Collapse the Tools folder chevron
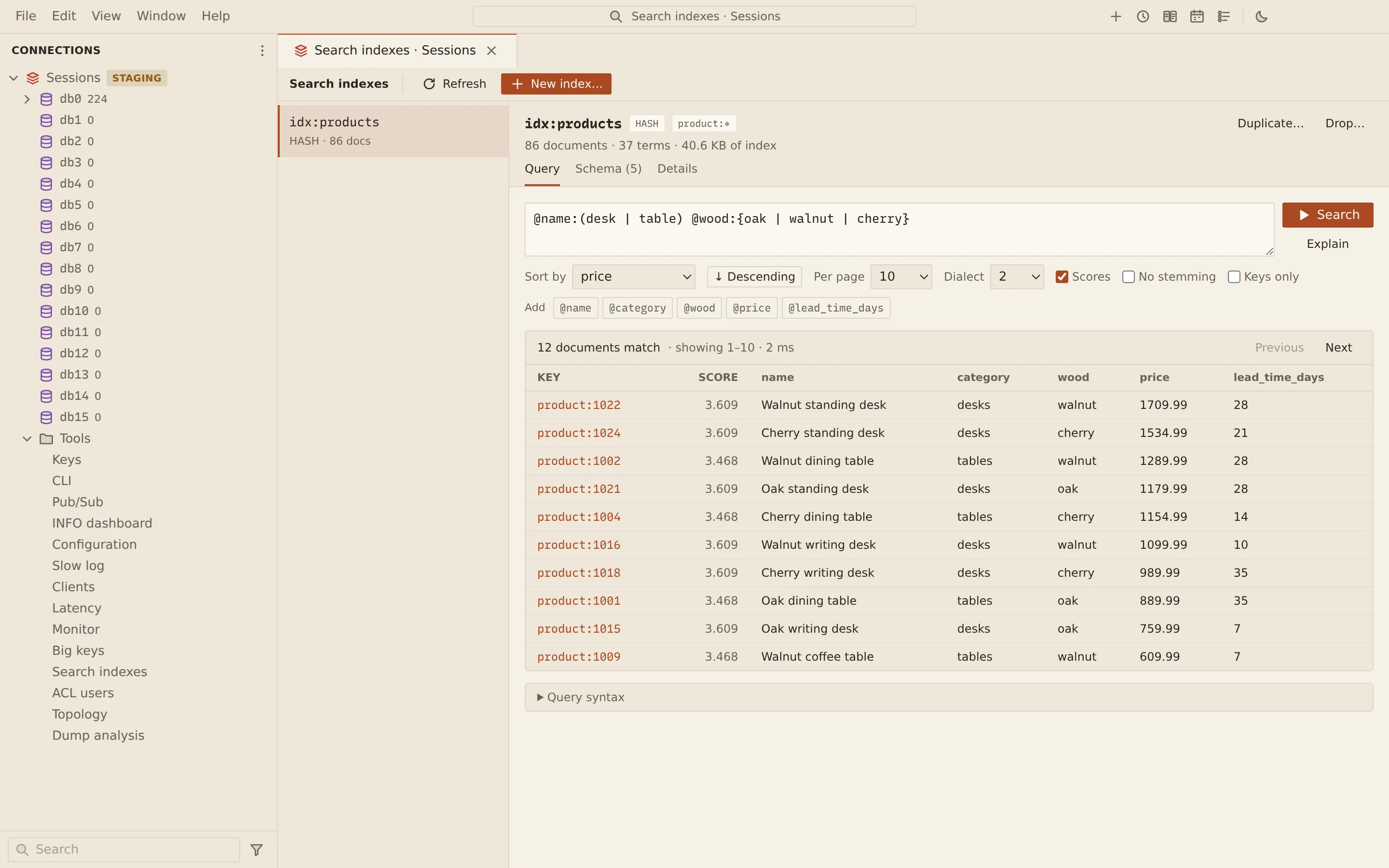Viewport: 1389px width, 868px height. coord(27,439)
